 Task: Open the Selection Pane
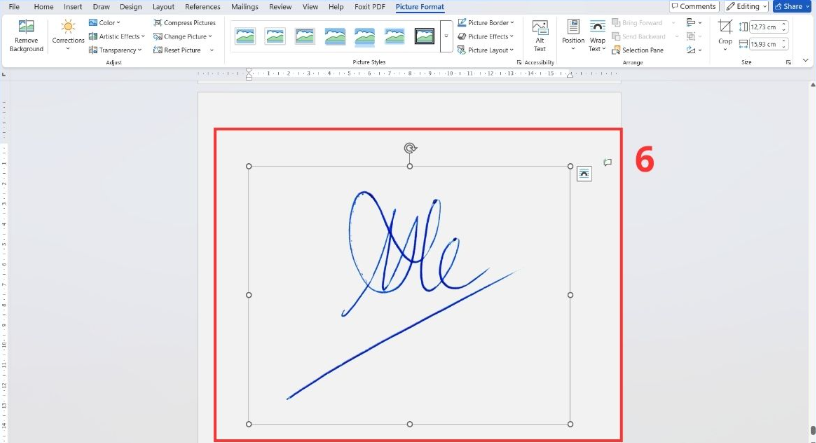[x=643, y=50]
